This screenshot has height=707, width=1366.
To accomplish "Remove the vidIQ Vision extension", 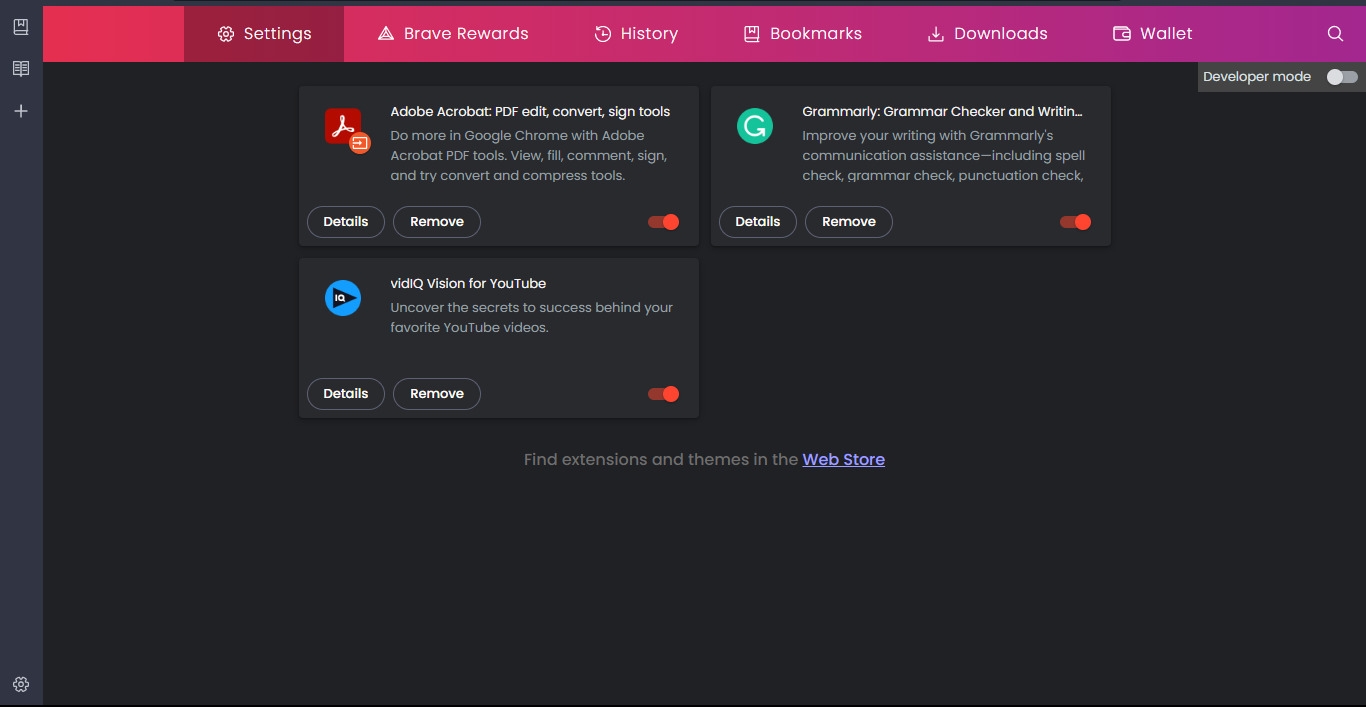I will click(x=437, y=394).
